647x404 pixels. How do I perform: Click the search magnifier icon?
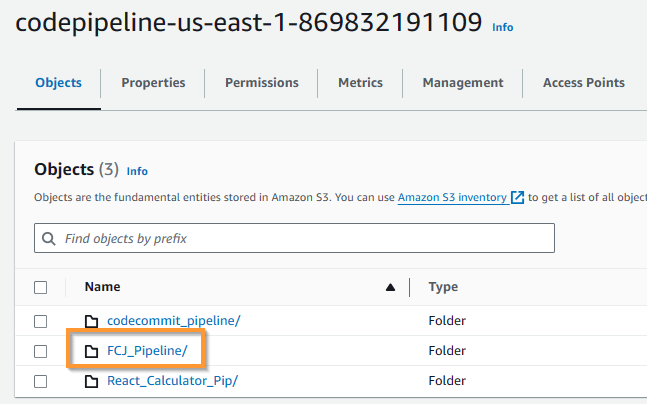(x=49, y=239)
